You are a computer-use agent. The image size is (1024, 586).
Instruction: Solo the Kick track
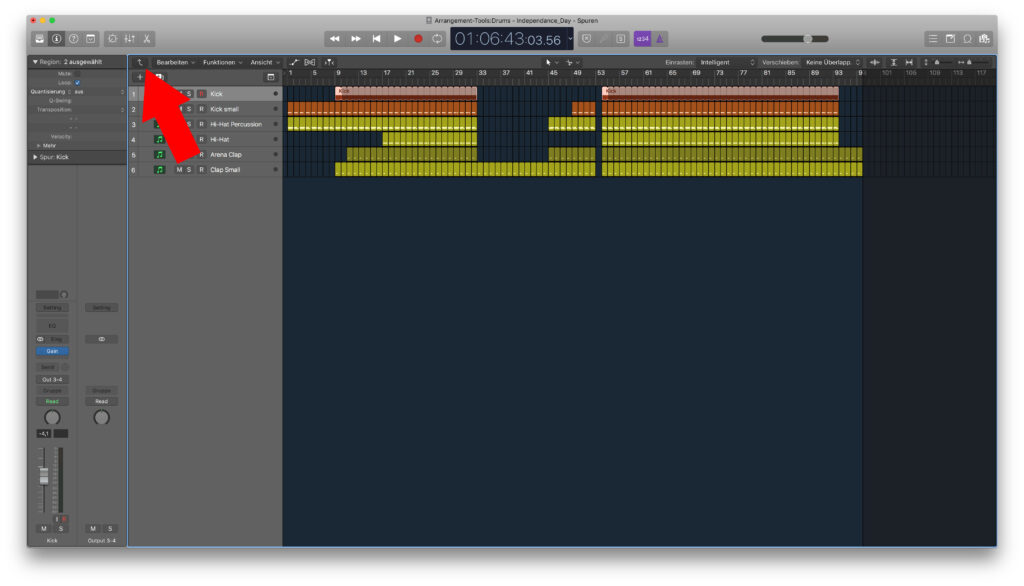(x=189, y=93)
